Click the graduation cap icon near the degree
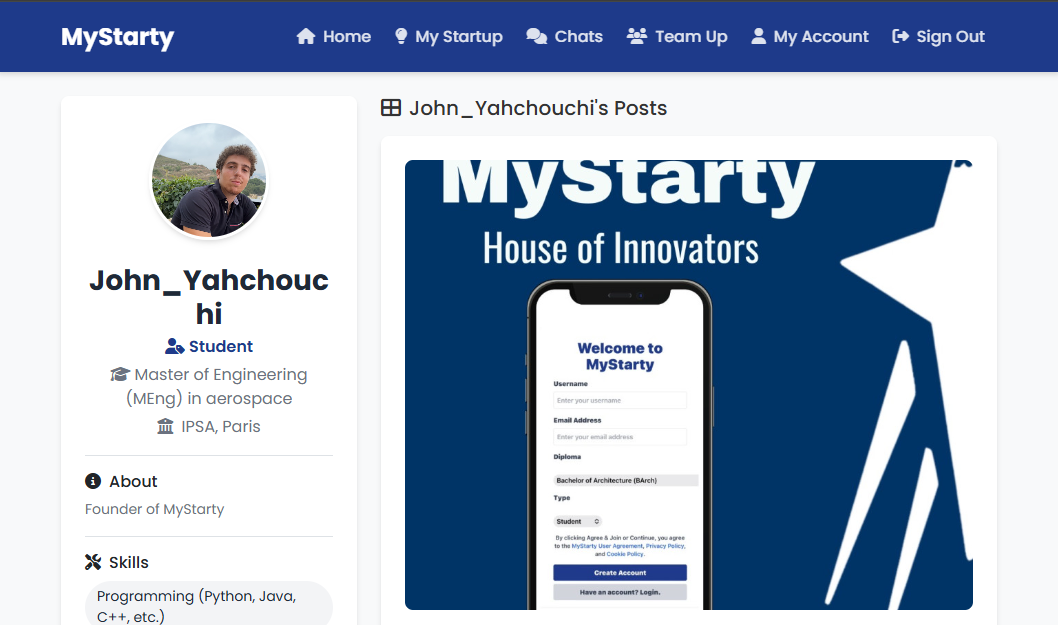The image size is (1058, 625). pos(120,373)
